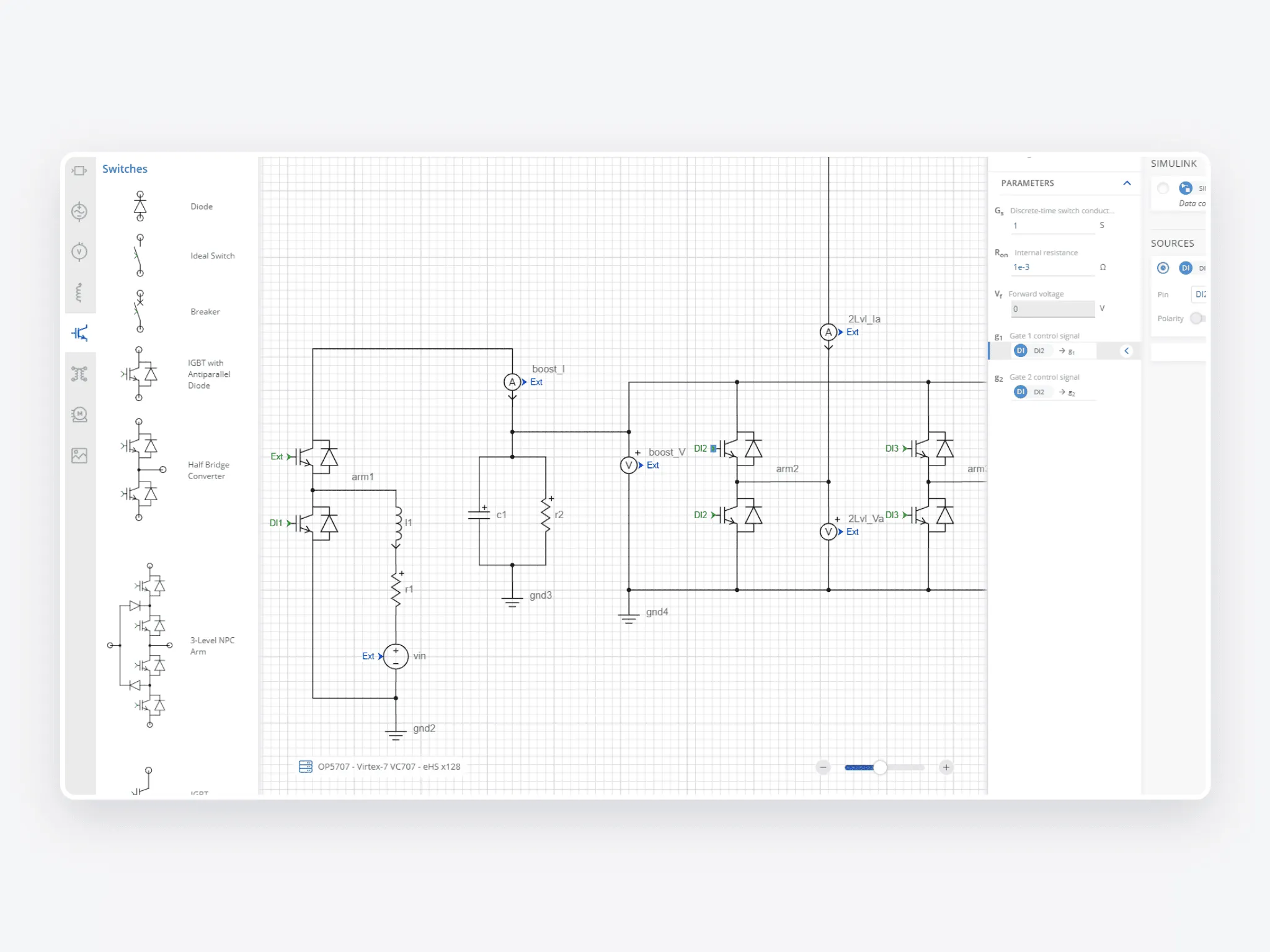The height and width of the screenshot is (952, 1270).
Task: Edit the discrete-time switch conductance field
Action: [x=1053, y=226]
